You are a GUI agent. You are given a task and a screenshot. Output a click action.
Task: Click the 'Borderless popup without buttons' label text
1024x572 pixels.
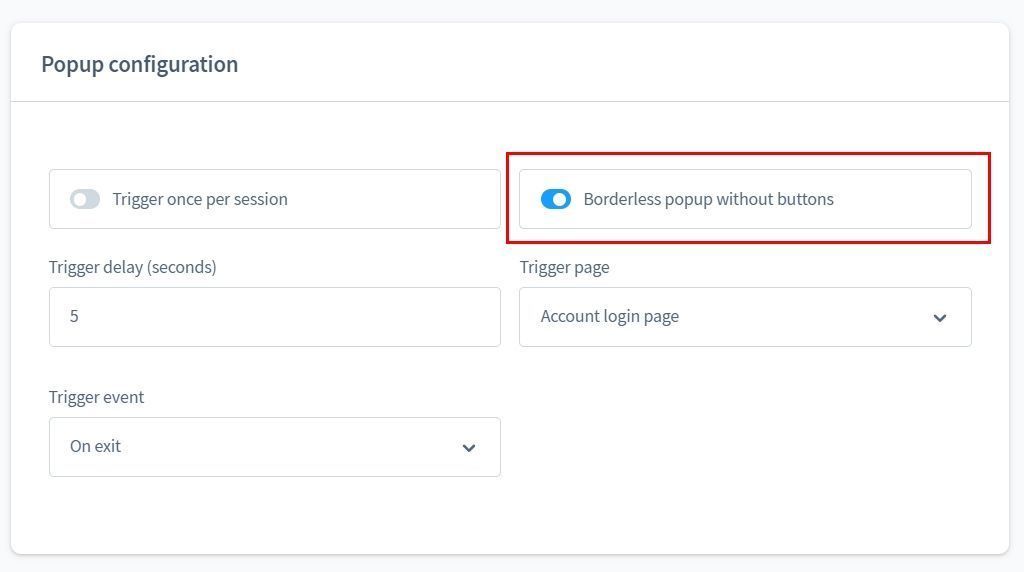point(708,199)
